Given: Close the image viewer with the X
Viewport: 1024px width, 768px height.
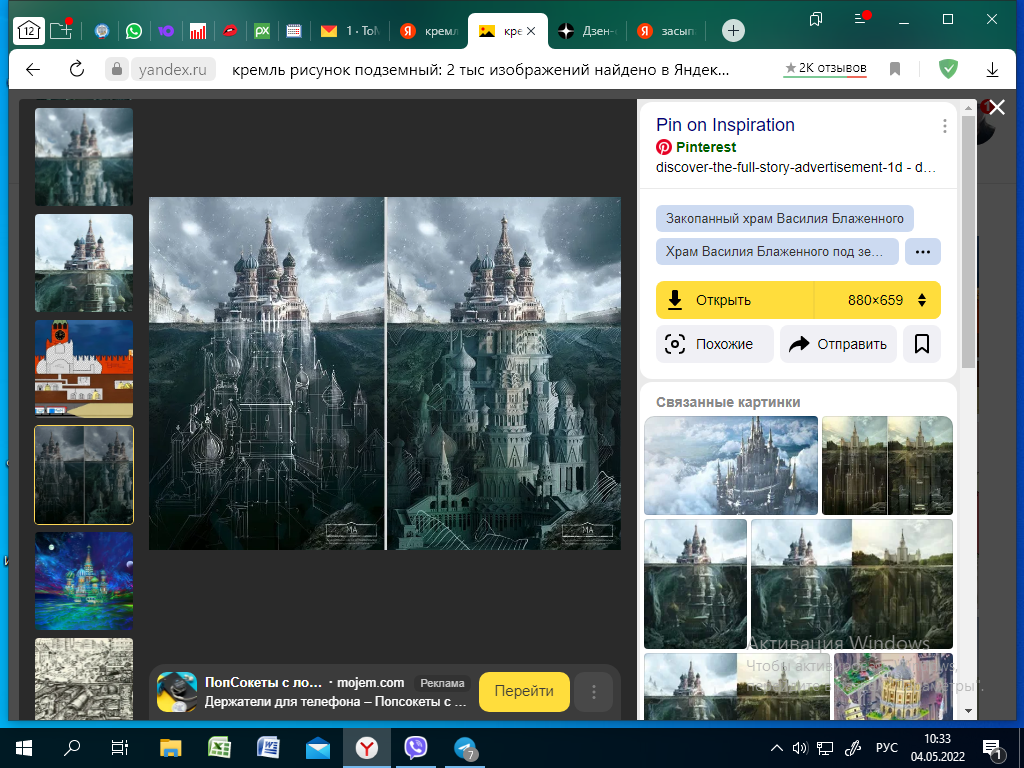Looking at the screenshot, I should click(x=997, y=108).
